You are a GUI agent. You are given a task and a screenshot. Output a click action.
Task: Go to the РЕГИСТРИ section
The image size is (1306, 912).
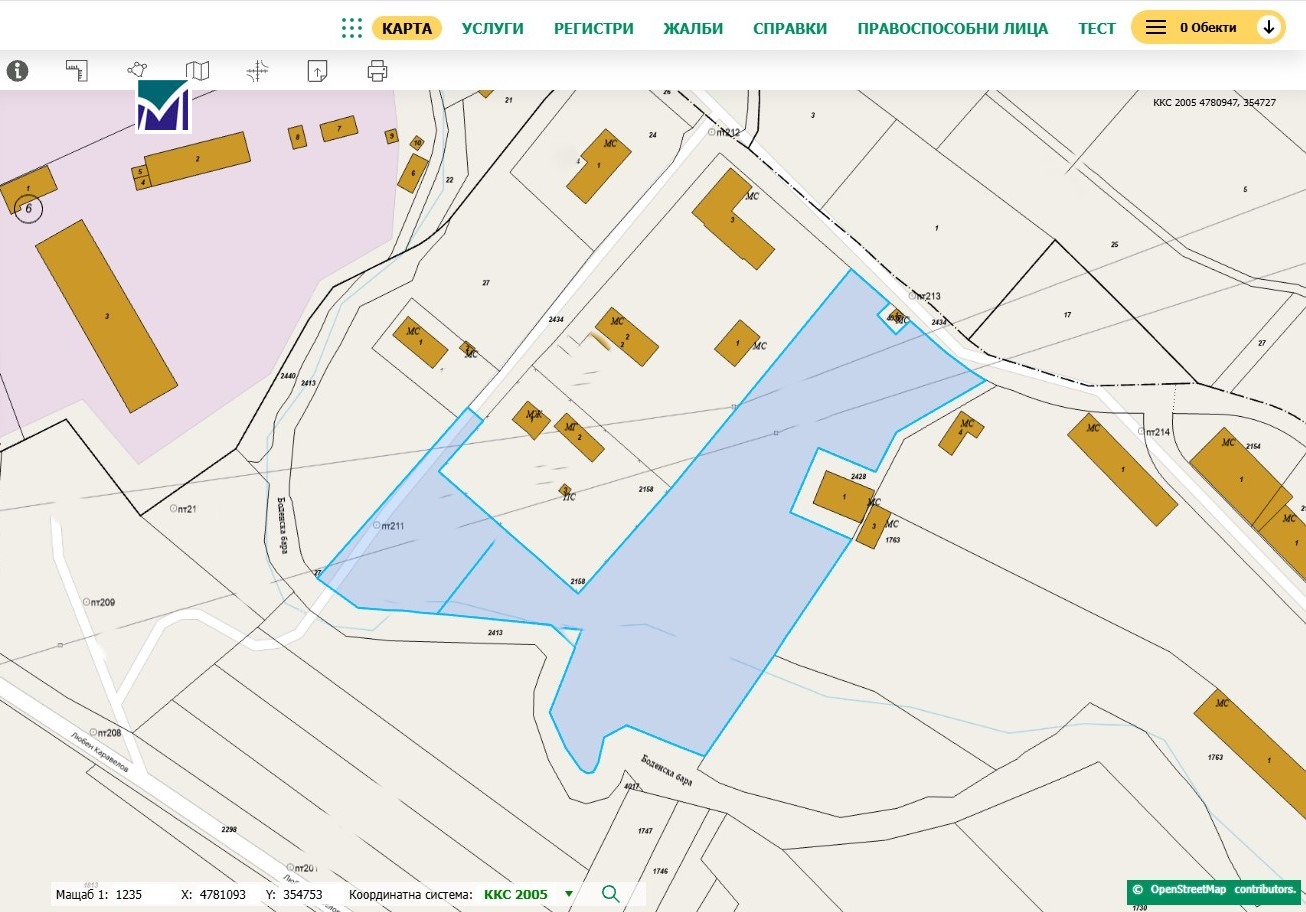click(594, 28)
